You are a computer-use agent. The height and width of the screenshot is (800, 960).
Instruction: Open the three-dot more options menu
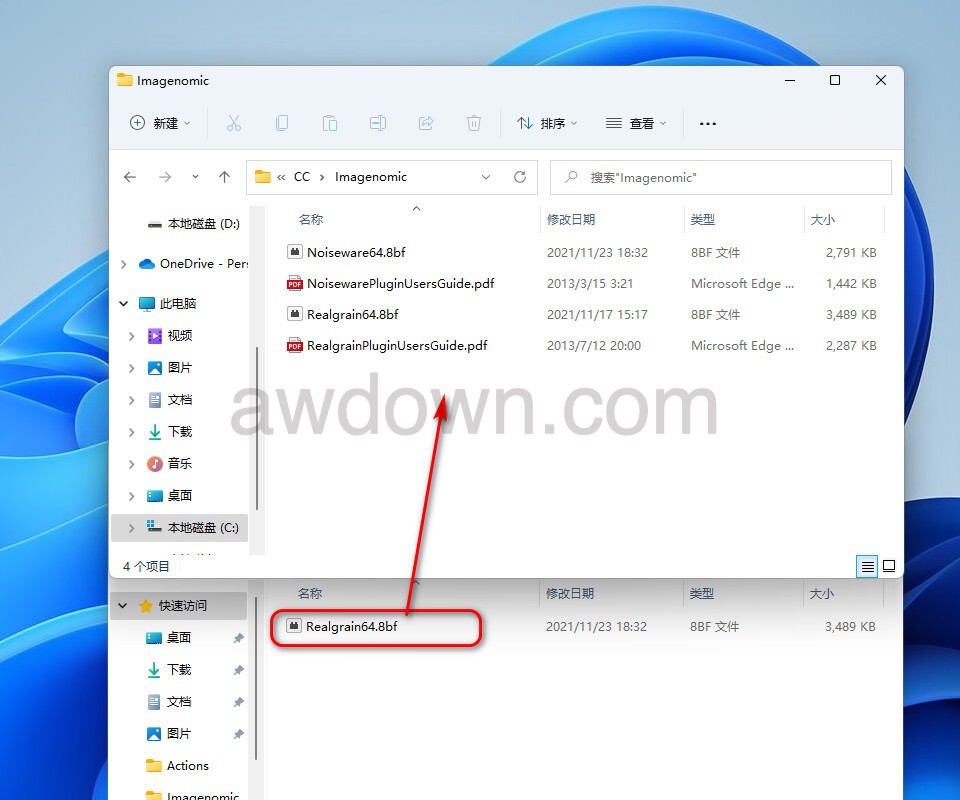coord(708,123)
